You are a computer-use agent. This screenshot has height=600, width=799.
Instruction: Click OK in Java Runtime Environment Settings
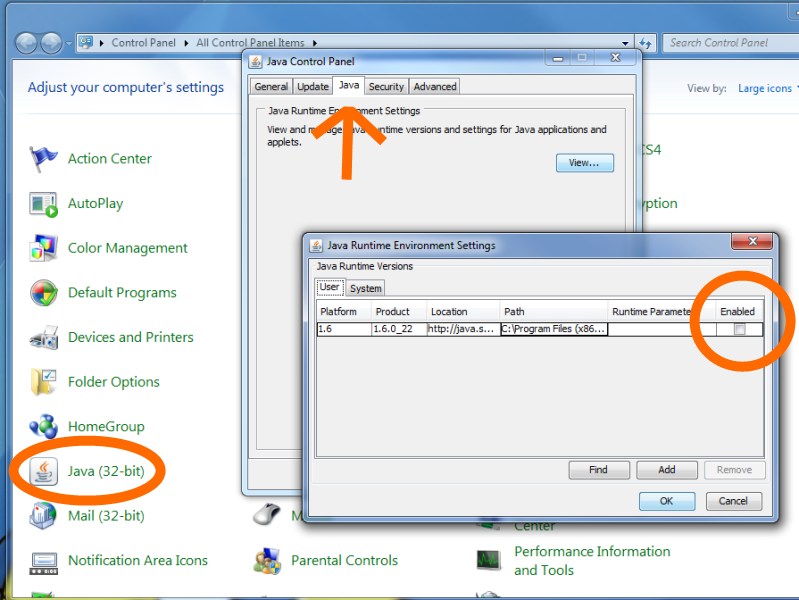coord(666,501)
